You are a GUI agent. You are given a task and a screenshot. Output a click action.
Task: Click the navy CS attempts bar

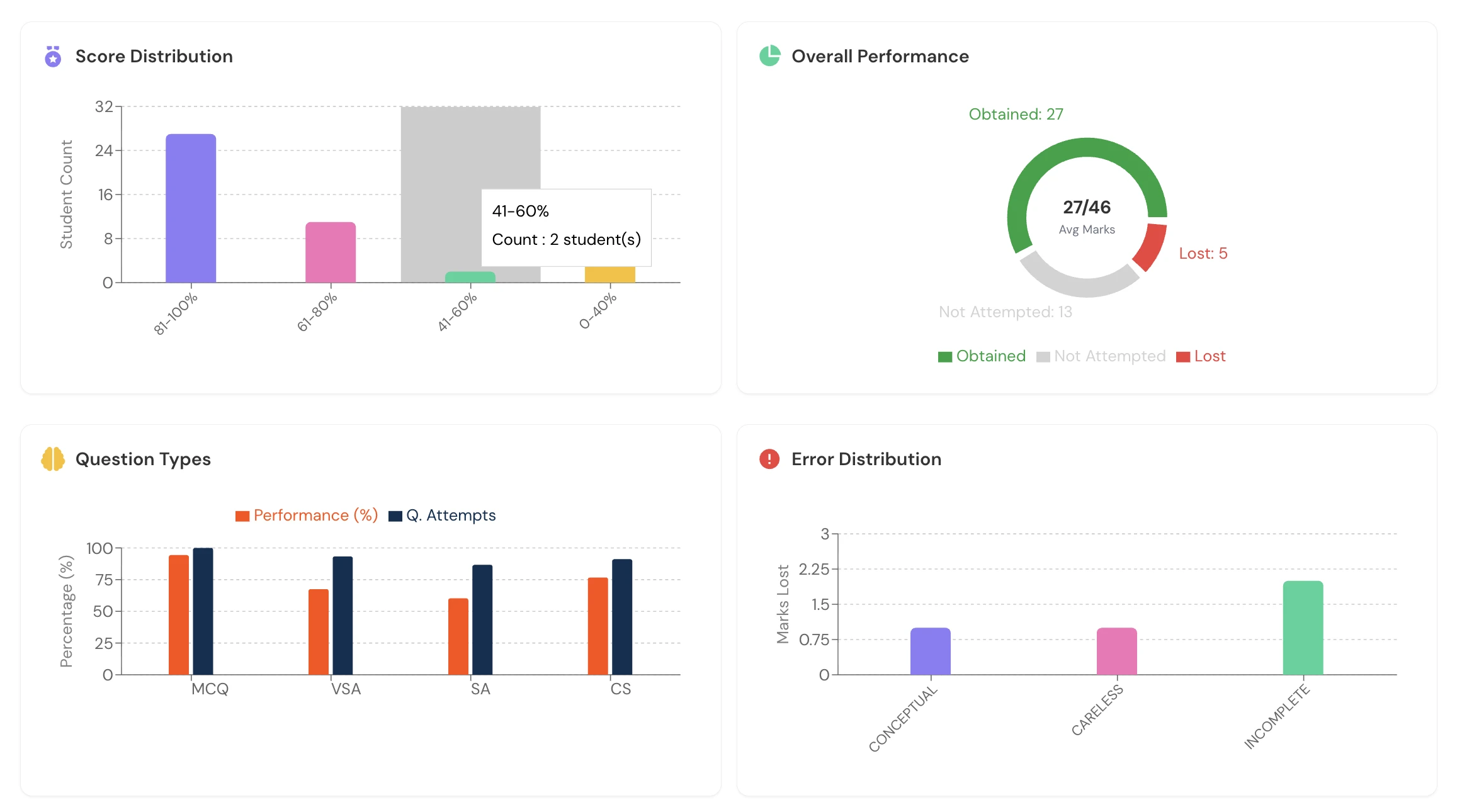[x=622, y=616]
